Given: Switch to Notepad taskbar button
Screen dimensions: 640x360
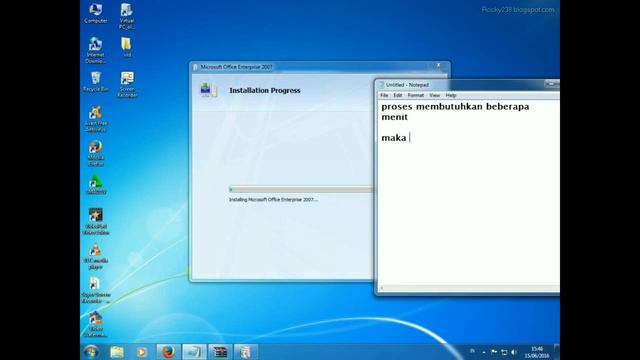Looking at the screenshot, I should [x=194, y=352].
